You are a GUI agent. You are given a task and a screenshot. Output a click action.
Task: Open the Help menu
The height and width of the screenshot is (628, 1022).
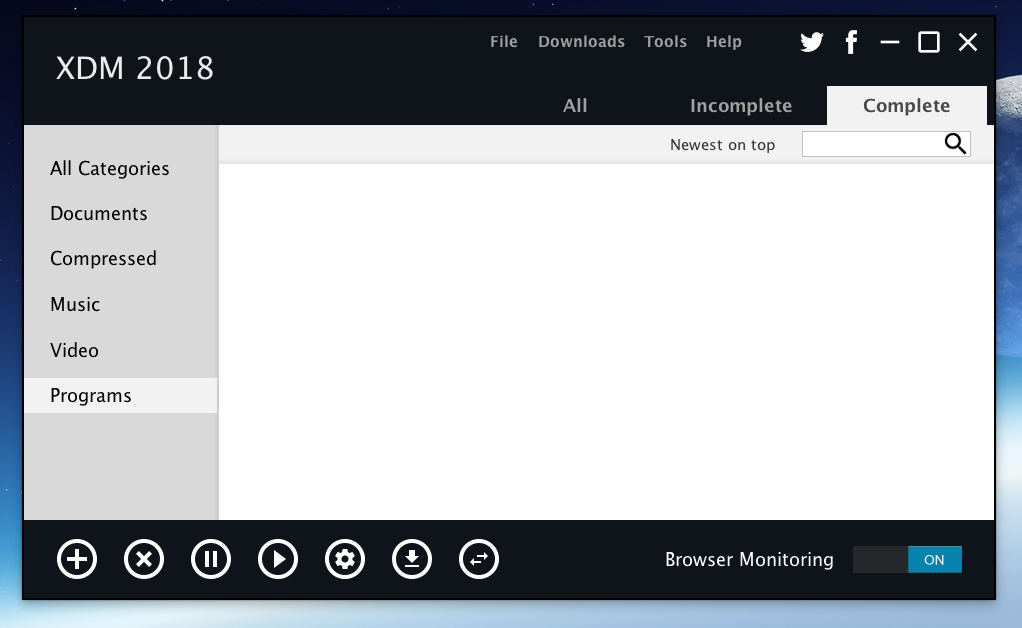click(724, 42)
